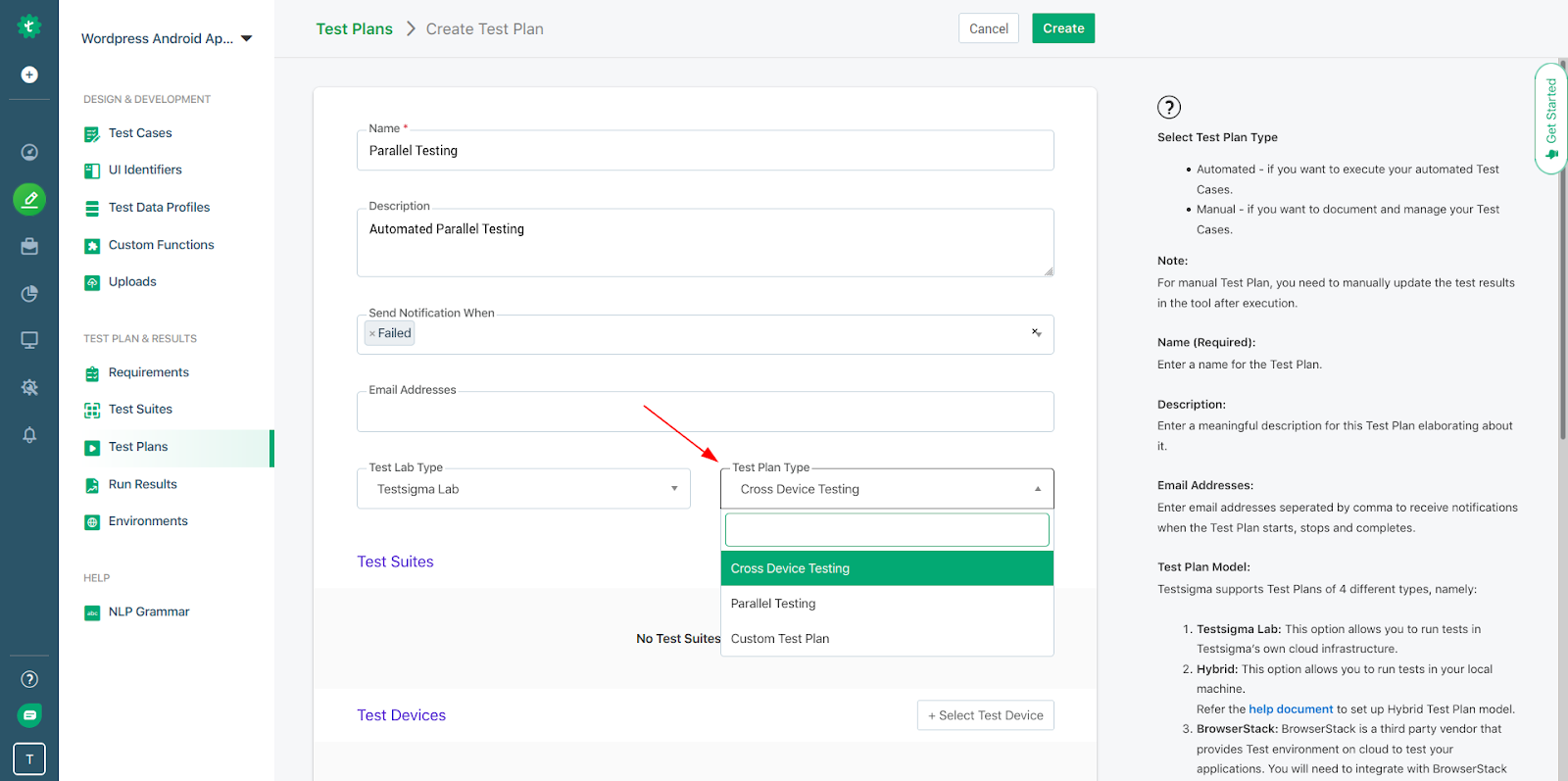The width and height of the screenshot is (1568, 781).
Task: Click the Select Test Device button
Action: [985, 715]
